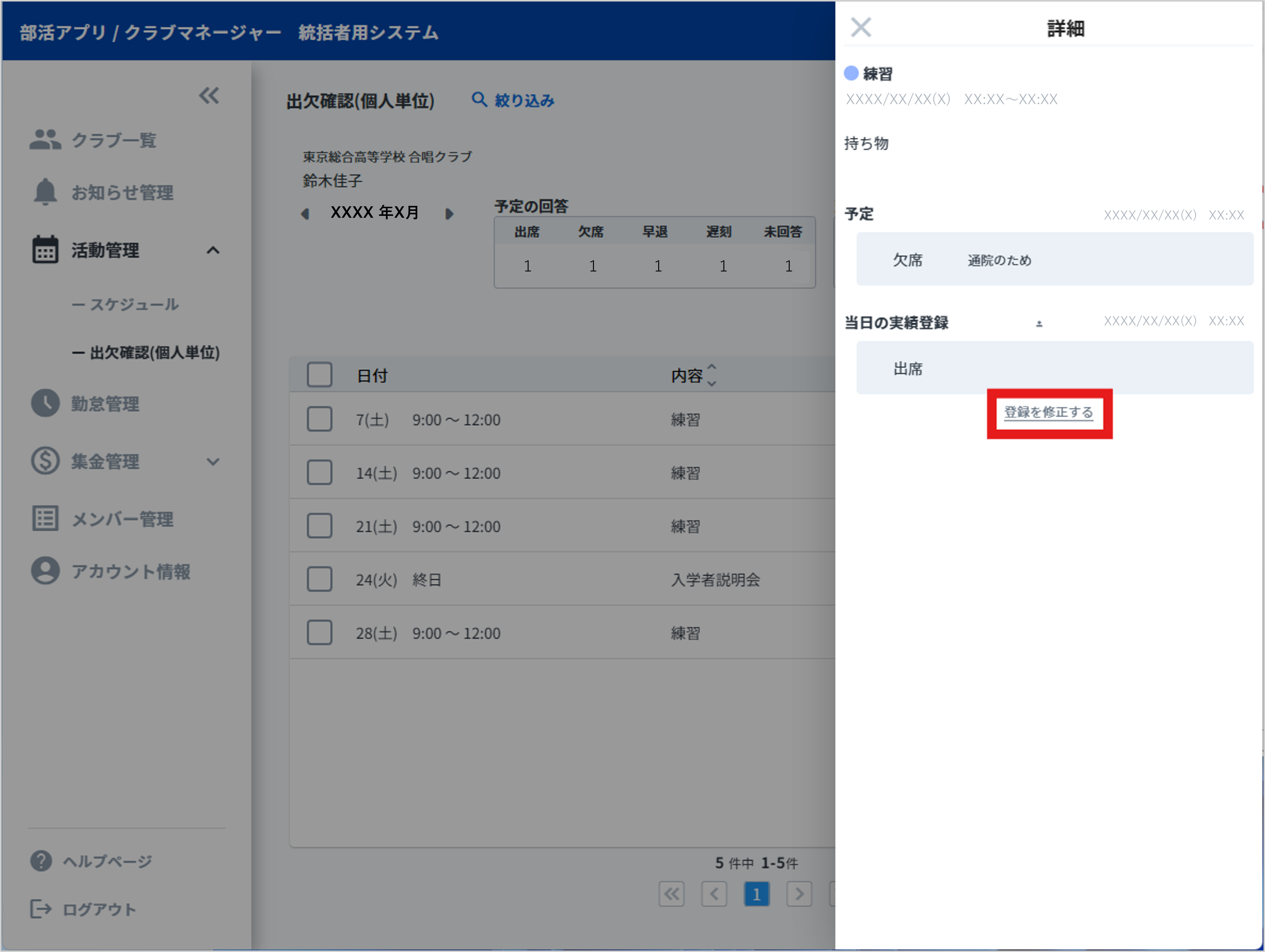Open 絞り込み filter search link
The image size is (1265, 952).
point(513,100)
